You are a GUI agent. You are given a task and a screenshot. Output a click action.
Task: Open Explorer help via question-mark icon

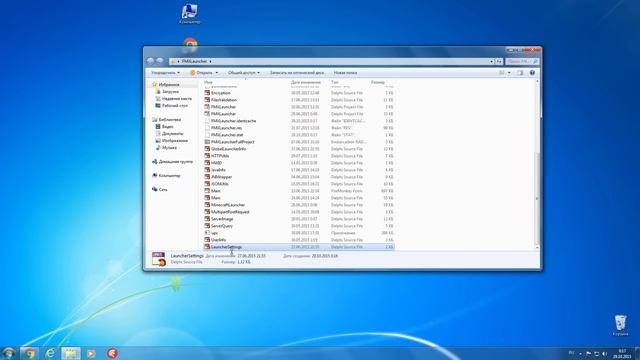click(532, 73)
